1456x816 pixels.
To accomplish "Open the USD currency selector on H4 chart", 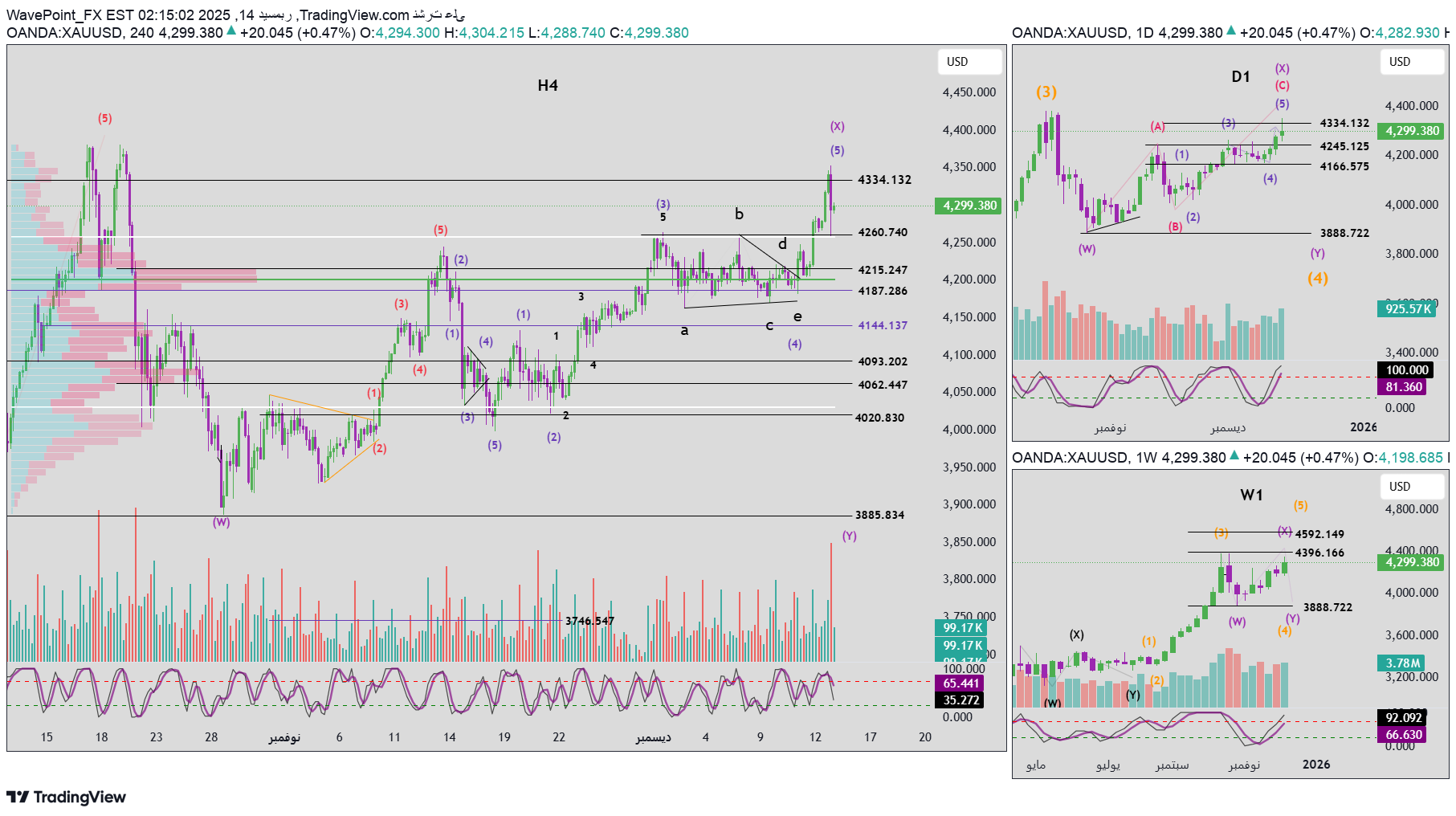I will click(x=969, y=62).
